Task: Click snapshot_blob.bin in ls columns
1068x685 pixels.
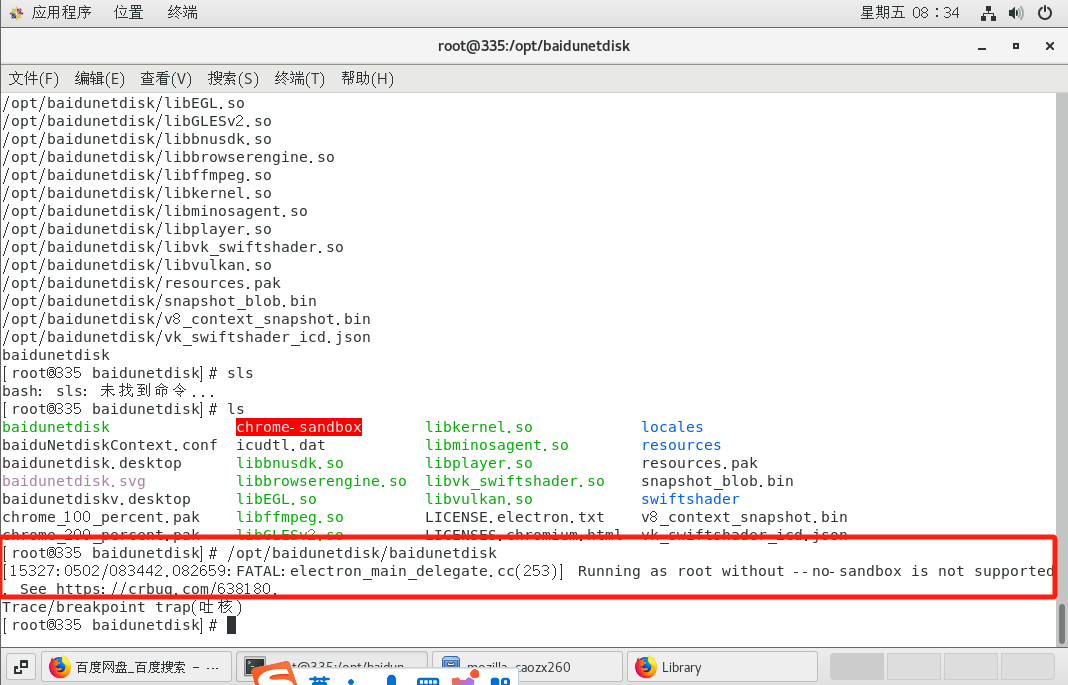Action: (717, 481)
